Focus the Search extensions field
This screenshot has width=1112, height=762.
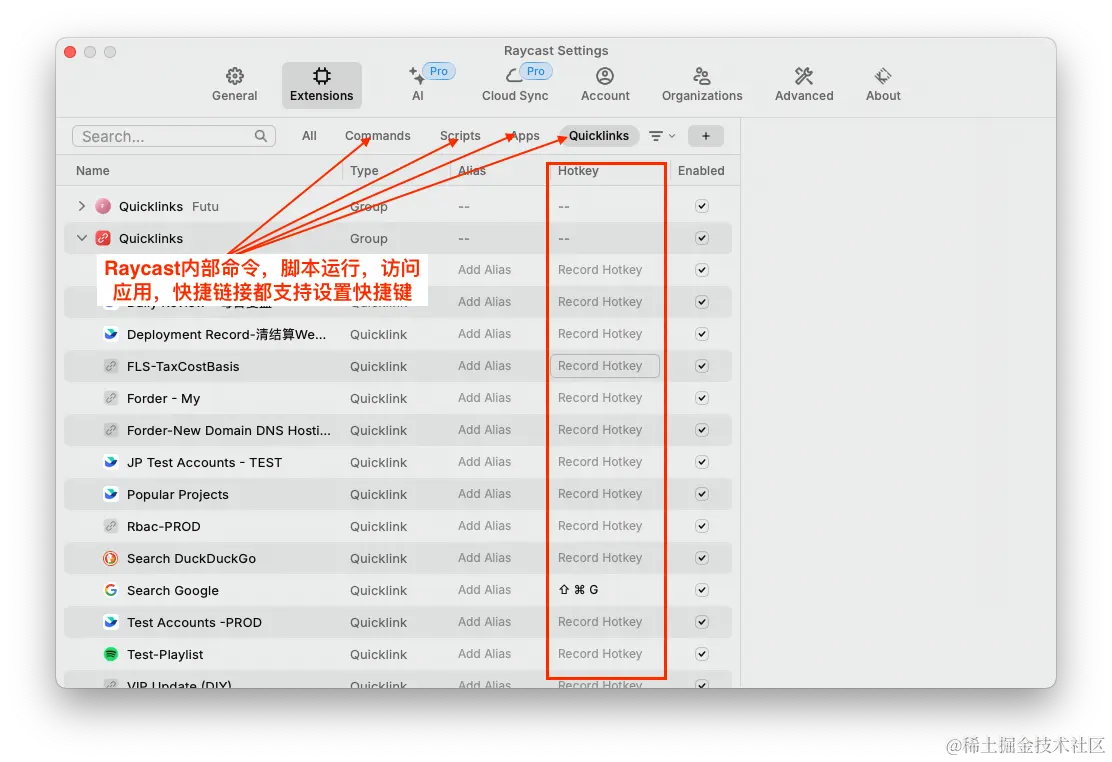[174, 136]
